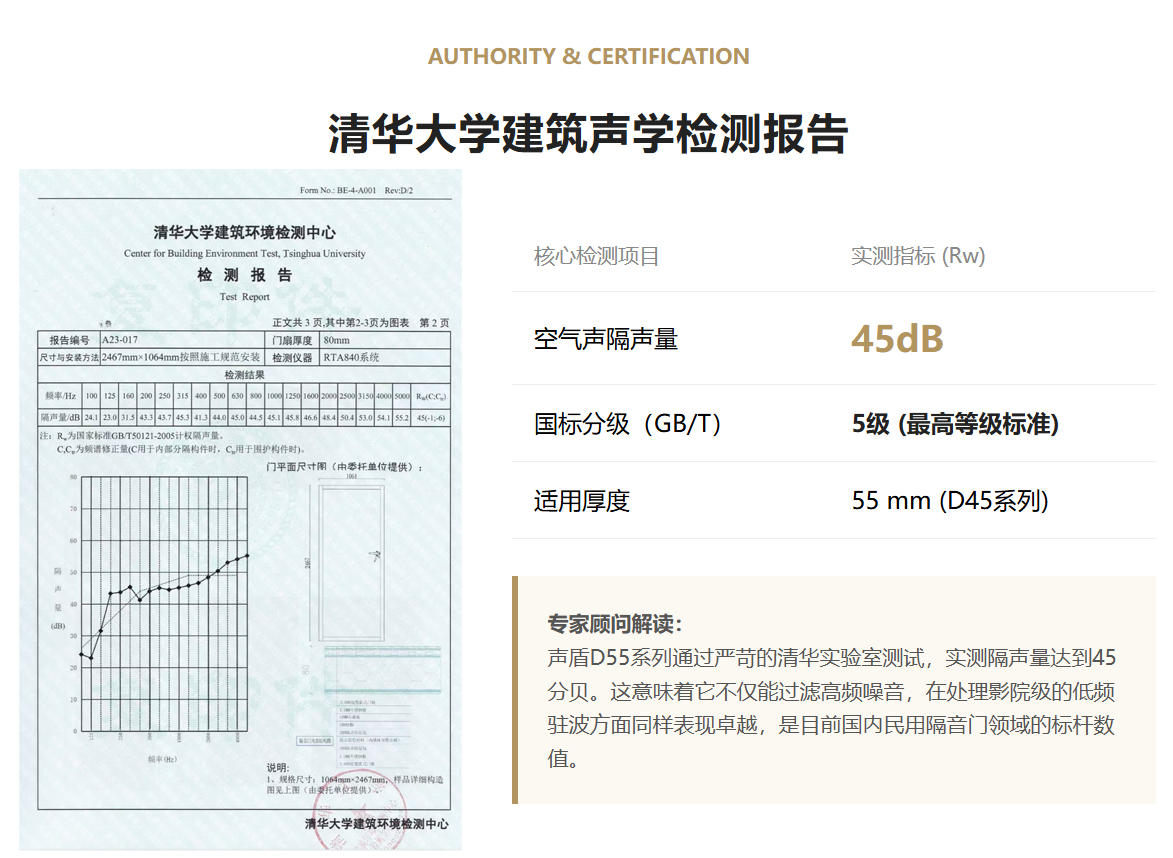The width and height of the screenshot is (1173, 858).
Task: Open the Tsinghua test report image
Action: click(240, 509)
